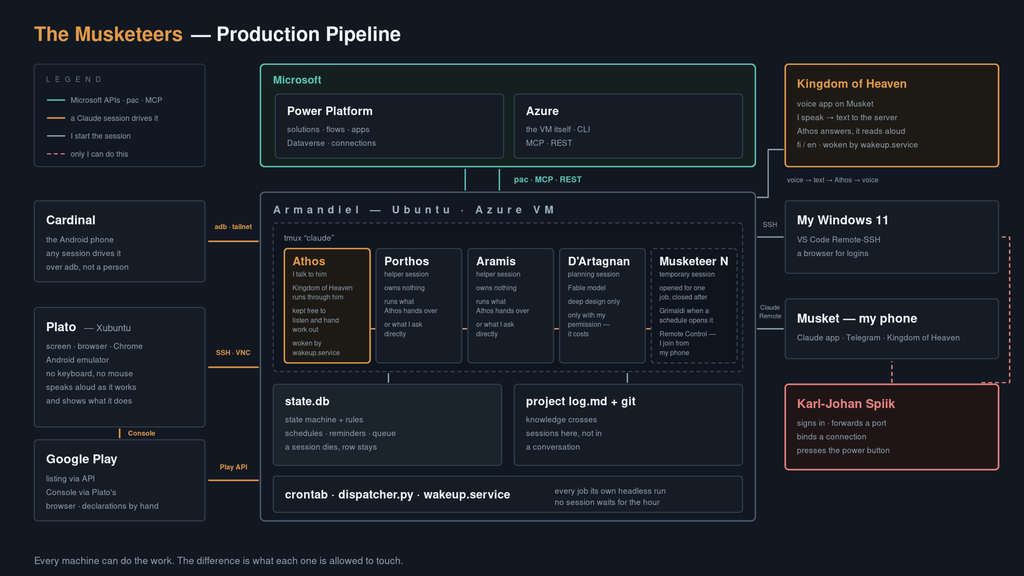Click "the Android phone" text in Cardinal
Viewport: 1024px width, 576px height.
[x=80, y=240]
